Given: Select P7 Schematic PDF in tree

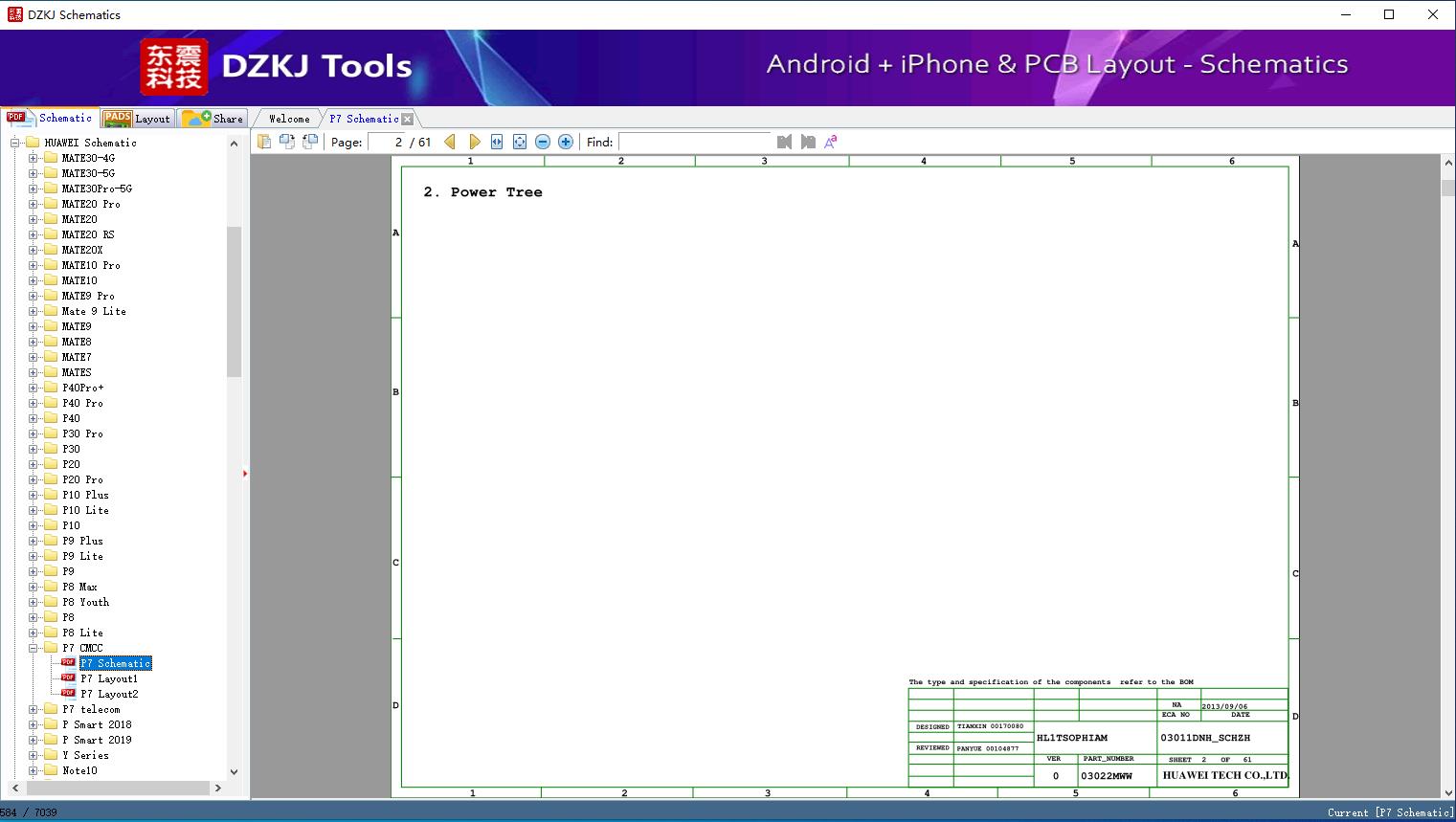Looking at the screenshot, I should (x=116, y=663).
